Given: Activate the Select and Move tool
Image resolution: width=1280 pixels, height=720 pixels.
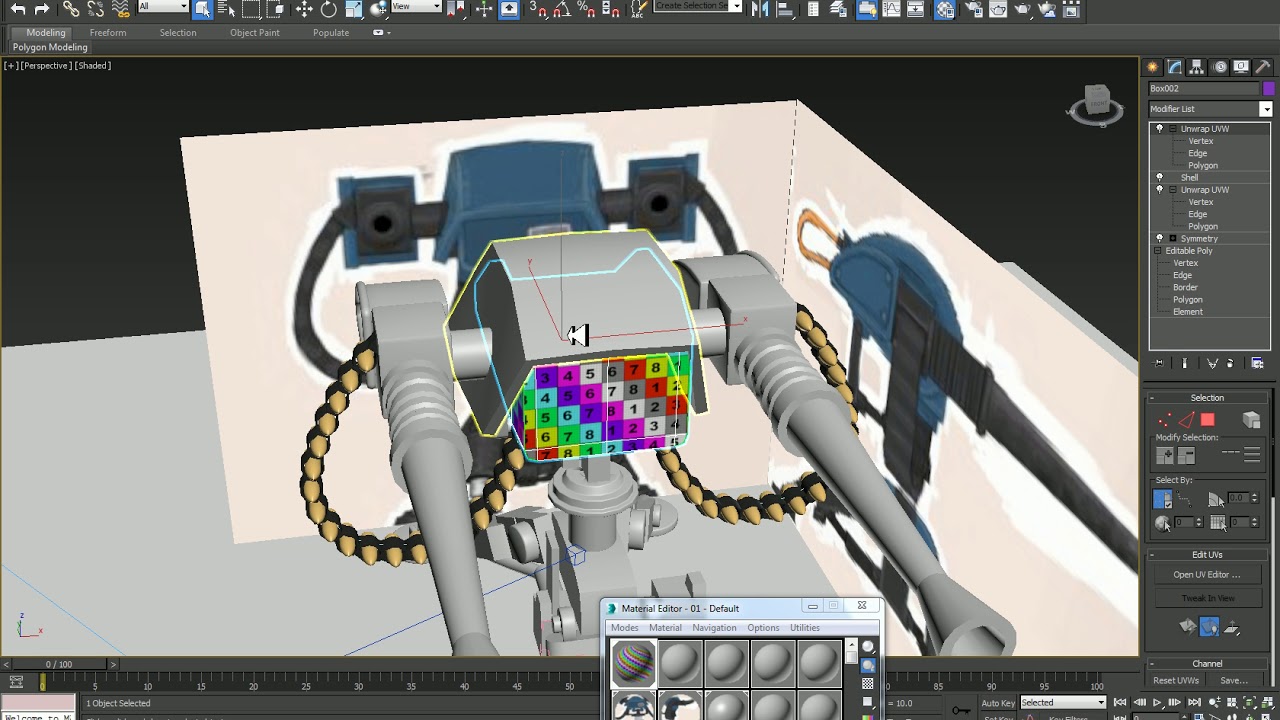Looking at the screenshot, I should 304,9.
